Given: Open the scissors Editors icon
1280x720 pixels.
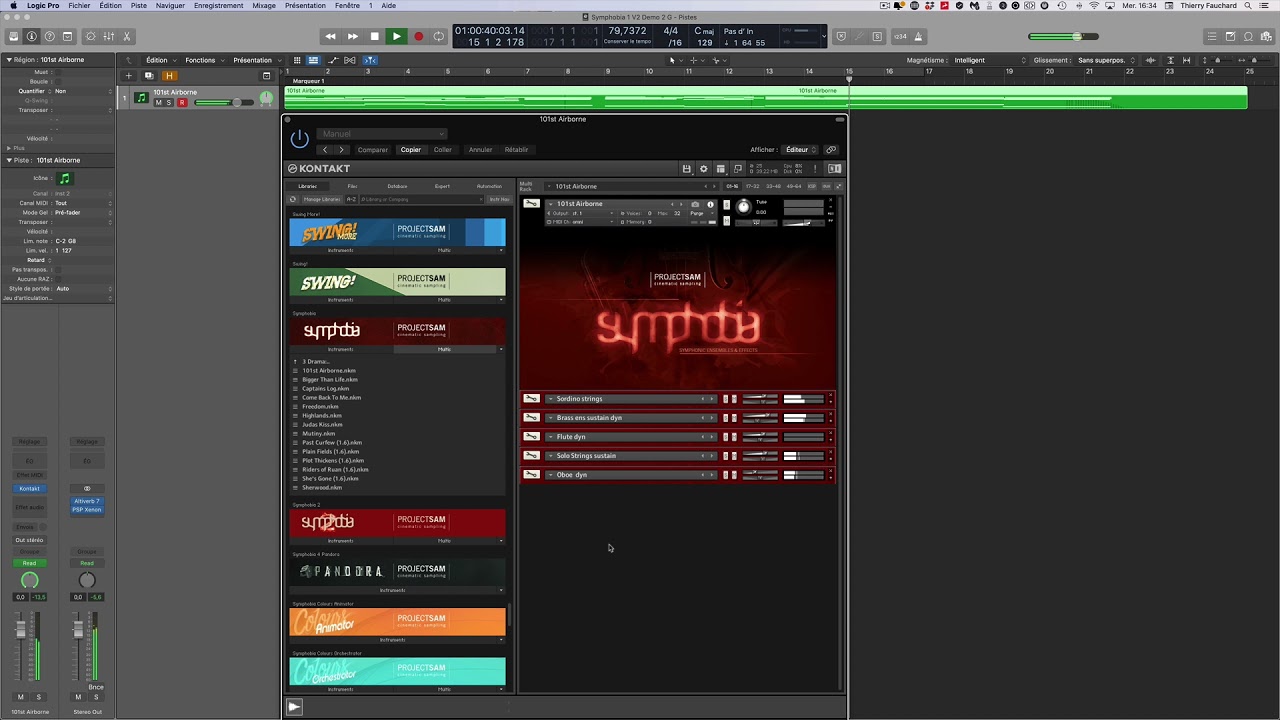Looking at the screenshot, I should tap(127, 37).
